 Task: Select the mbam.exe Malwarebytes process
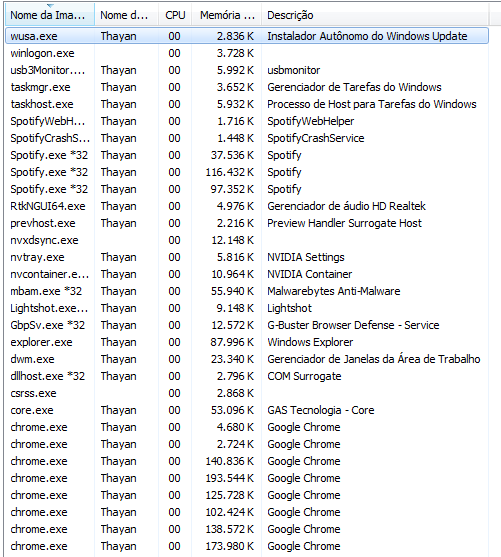click(x=247, y=291)
